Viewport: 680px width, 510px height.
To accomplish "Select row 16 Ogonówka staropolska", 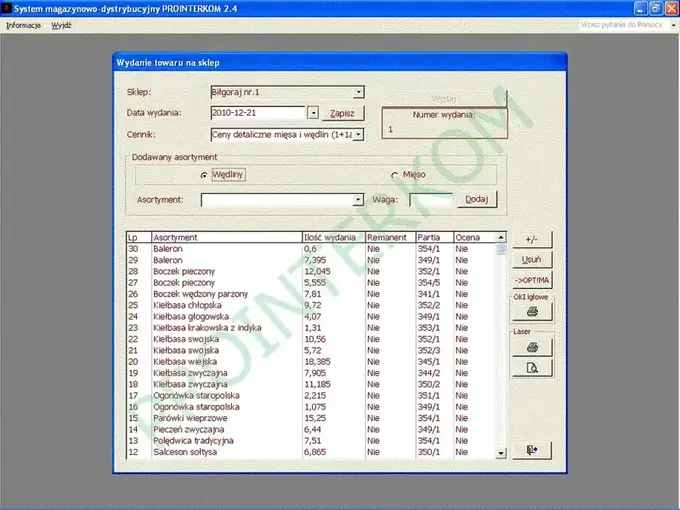I will (x=311, y=407).
